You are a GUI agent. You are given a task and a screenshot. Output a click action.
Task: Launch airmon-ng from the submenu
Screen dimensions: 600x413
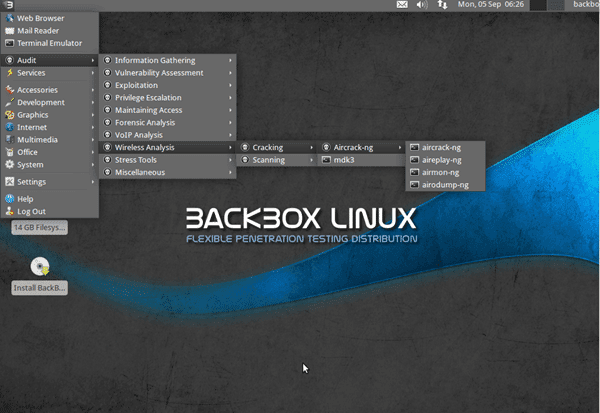tap(445, 172)
